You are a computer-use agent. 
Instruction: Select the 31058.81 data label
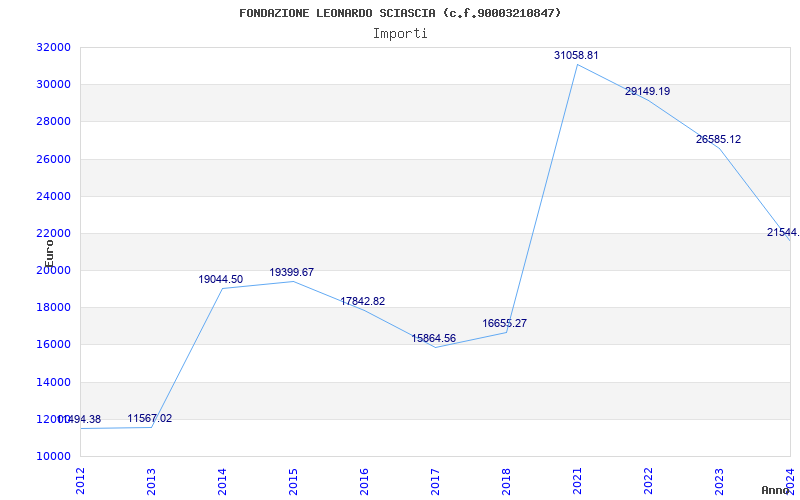click(576, 56)
